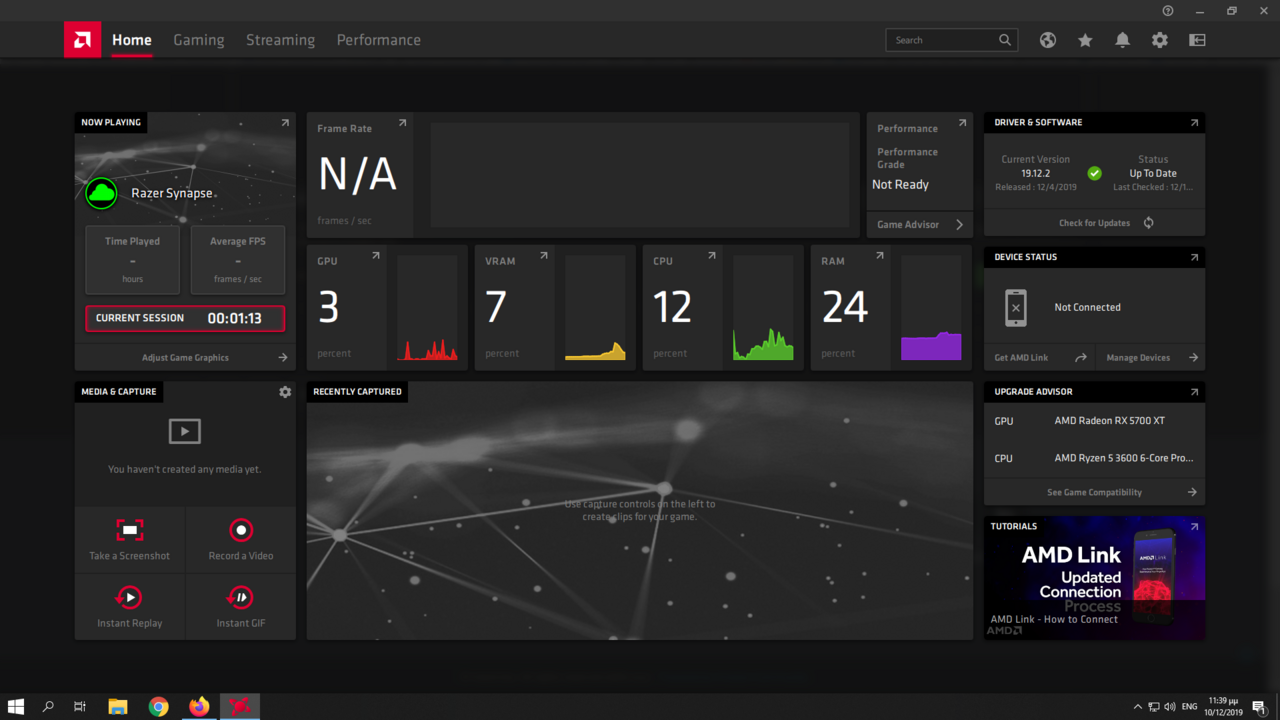Expand the RAM usage tile
1280x720 pixels.
880,256
